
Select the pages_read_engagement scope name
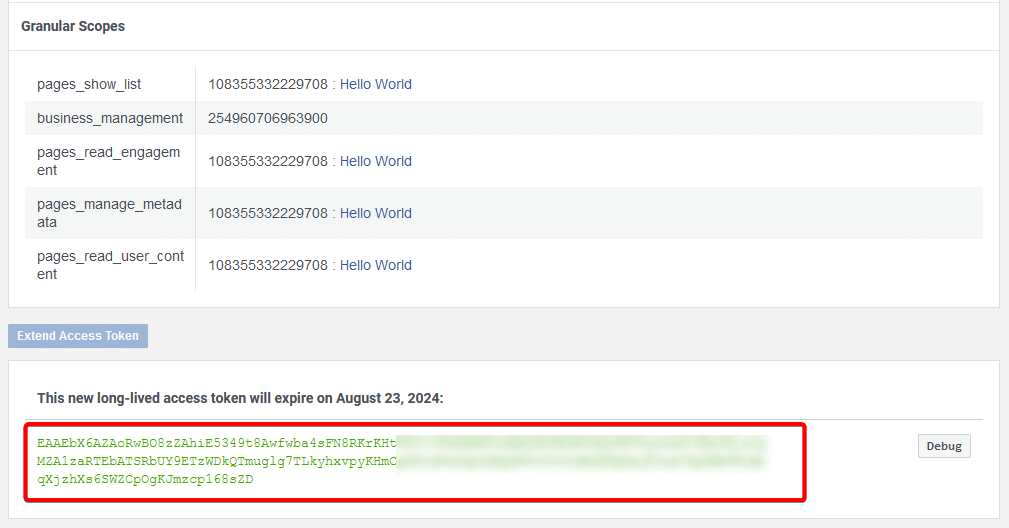pos(109,161)
